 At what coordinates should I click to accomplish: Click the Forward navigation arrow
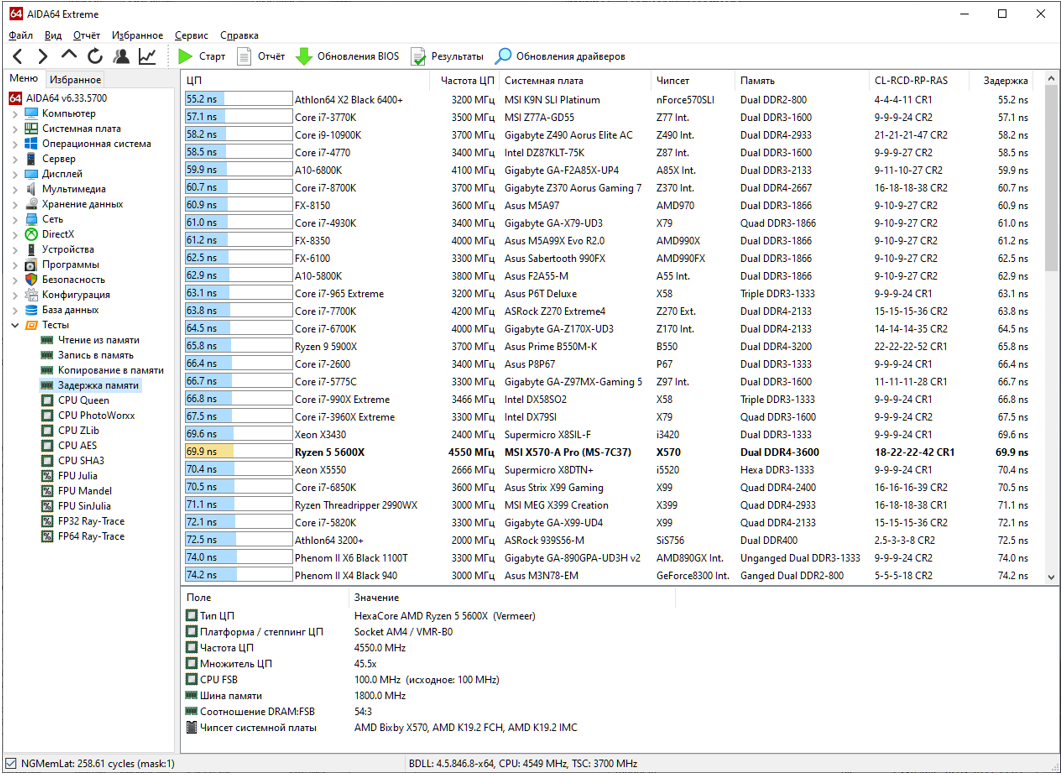coord(43,56)
